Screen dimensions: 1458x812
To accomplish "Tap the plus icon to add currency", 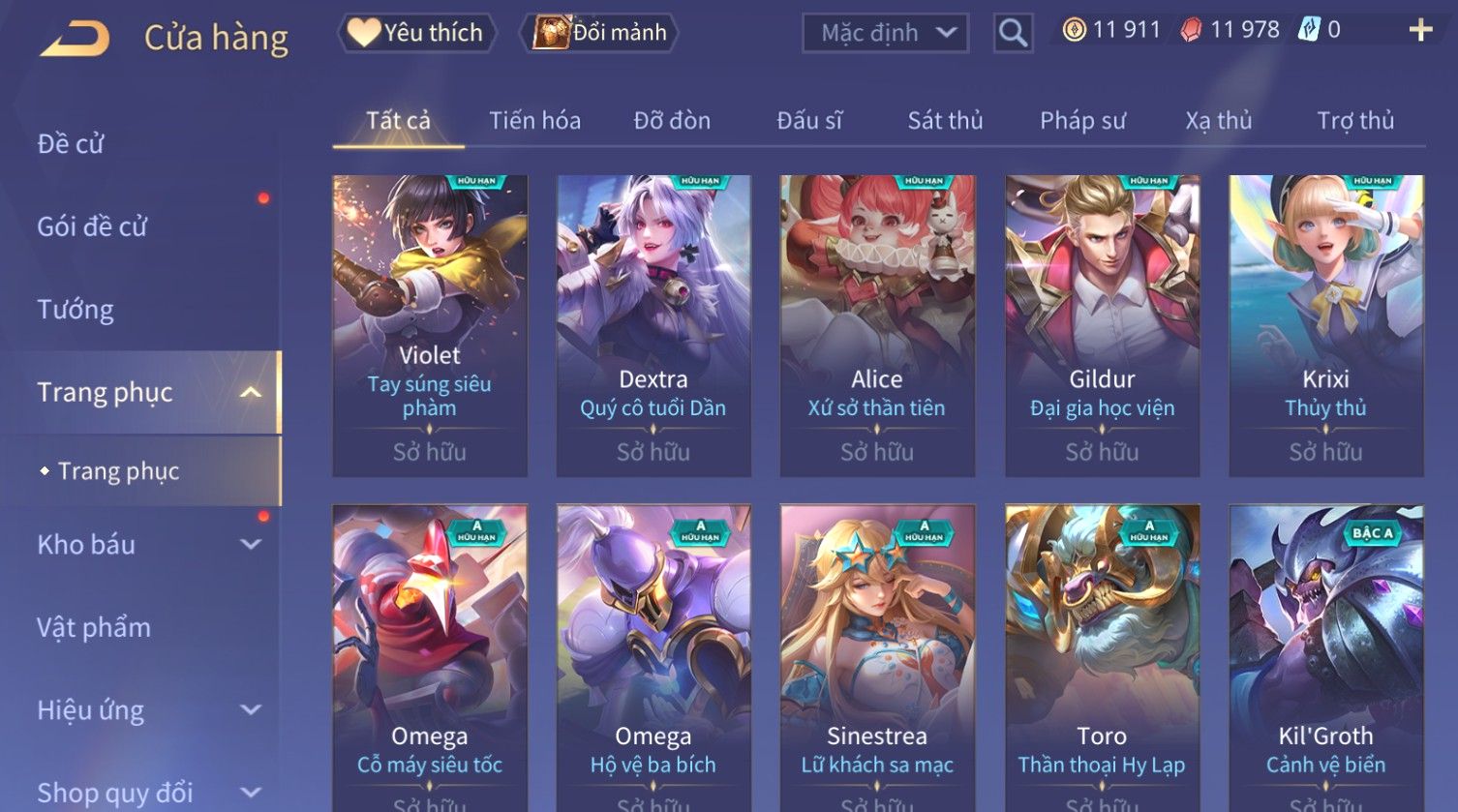I will 1420,30.
